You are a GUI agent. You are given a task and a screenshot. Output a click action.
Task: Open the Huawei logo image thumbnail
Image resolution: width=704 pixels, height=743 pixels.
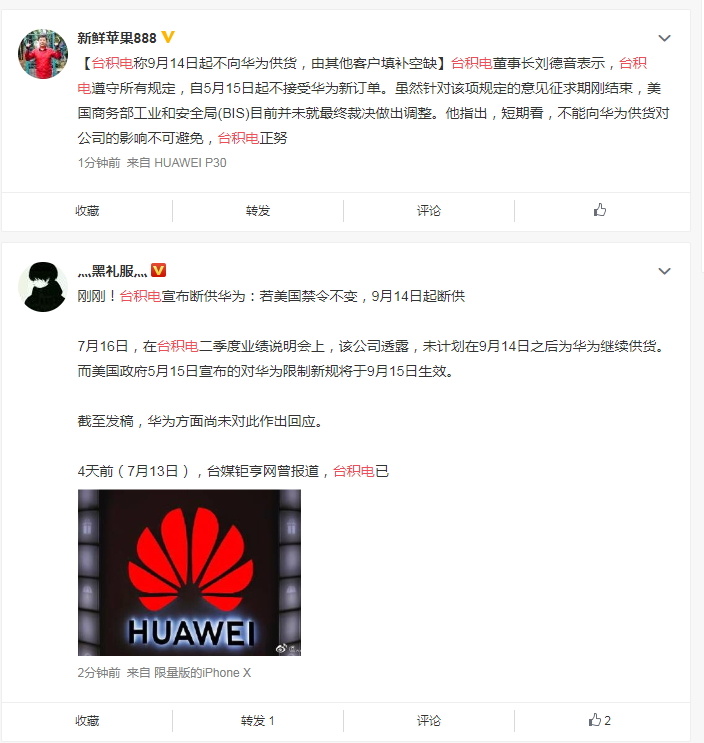click(x=190, y=572)
